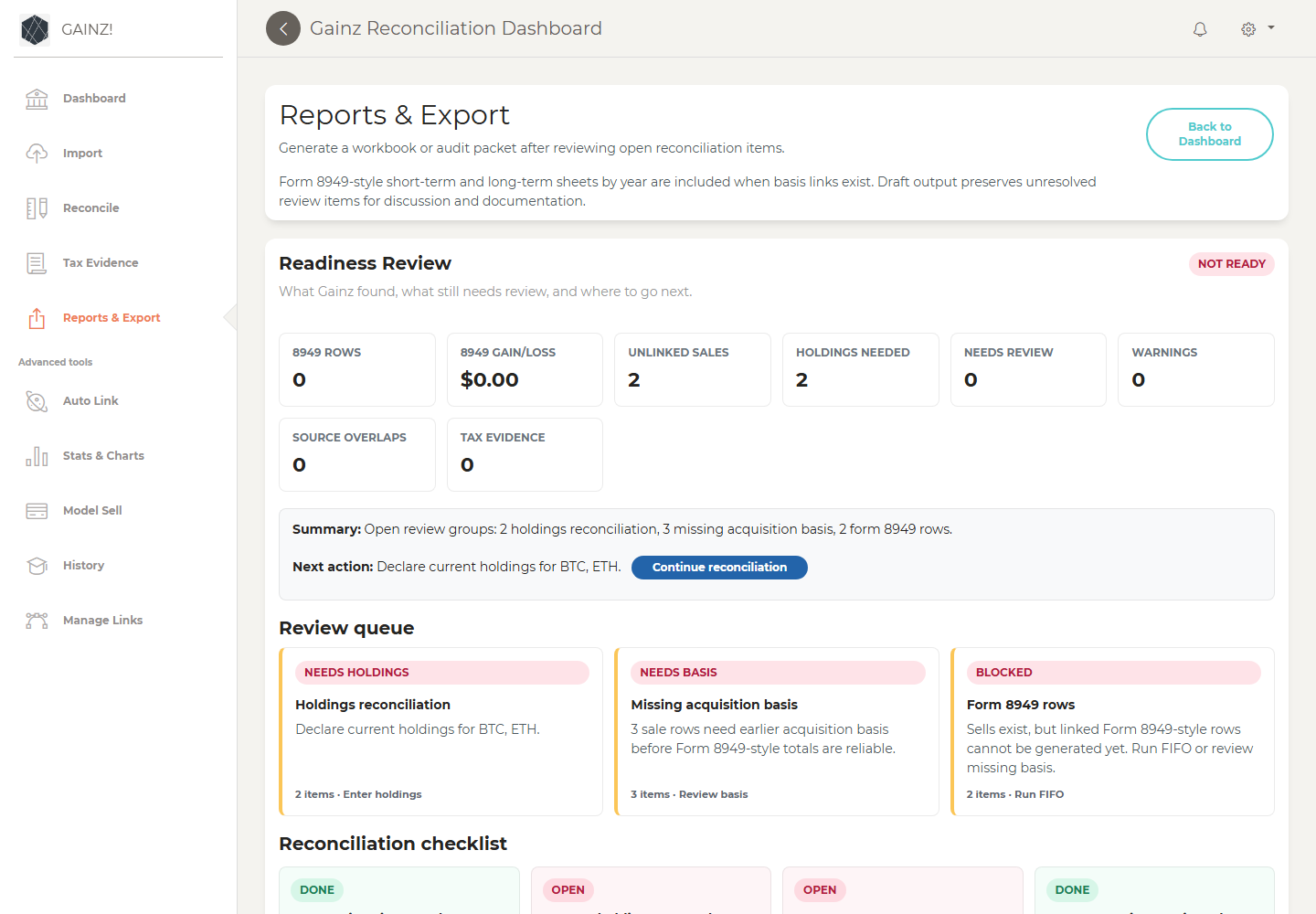This screenshot has width=1316, height=914.
Task: Click the SOURCE OVERLAPS stat card
Action: (356, 454)
